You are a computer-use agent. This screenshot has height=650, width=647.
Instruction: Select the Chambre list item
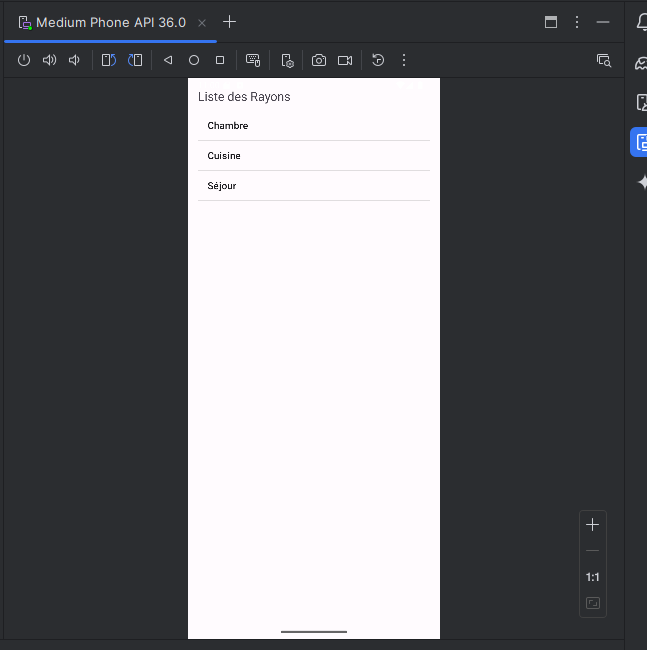click(314, 126)
